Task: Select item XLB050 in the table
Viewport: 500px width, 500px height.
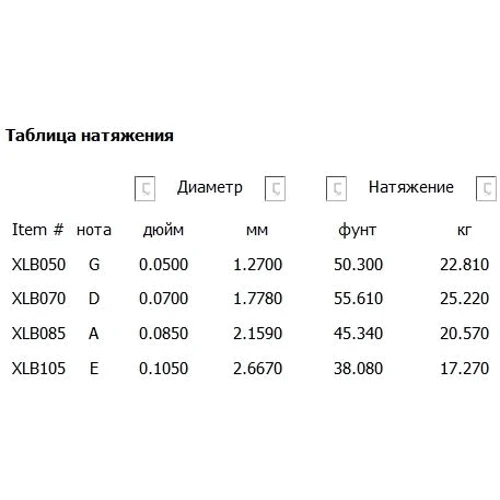Action: point(39,265)
